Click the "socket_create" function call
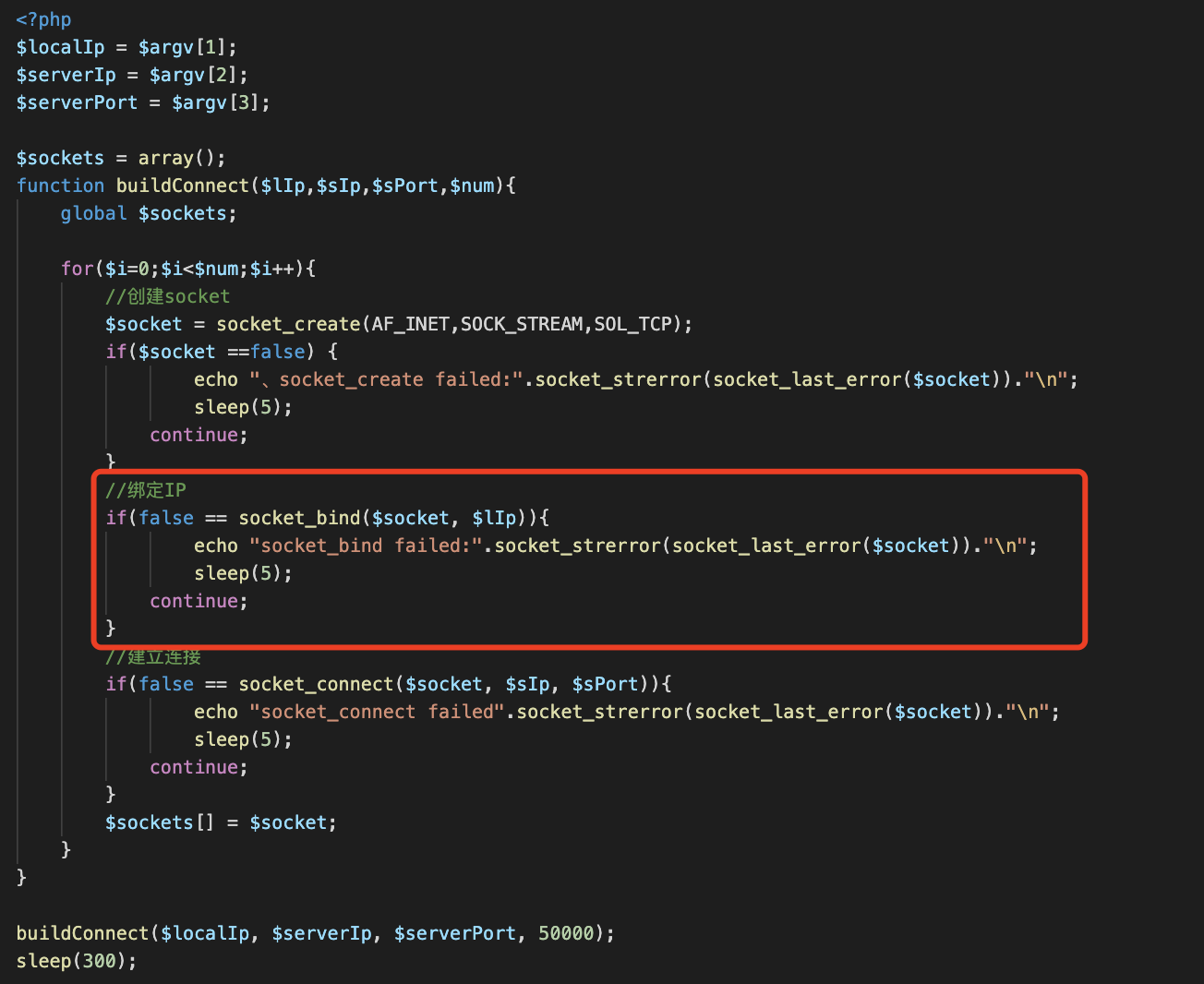Image resolution: width=1204 pixels, height=984 pixels. [288, 324]
